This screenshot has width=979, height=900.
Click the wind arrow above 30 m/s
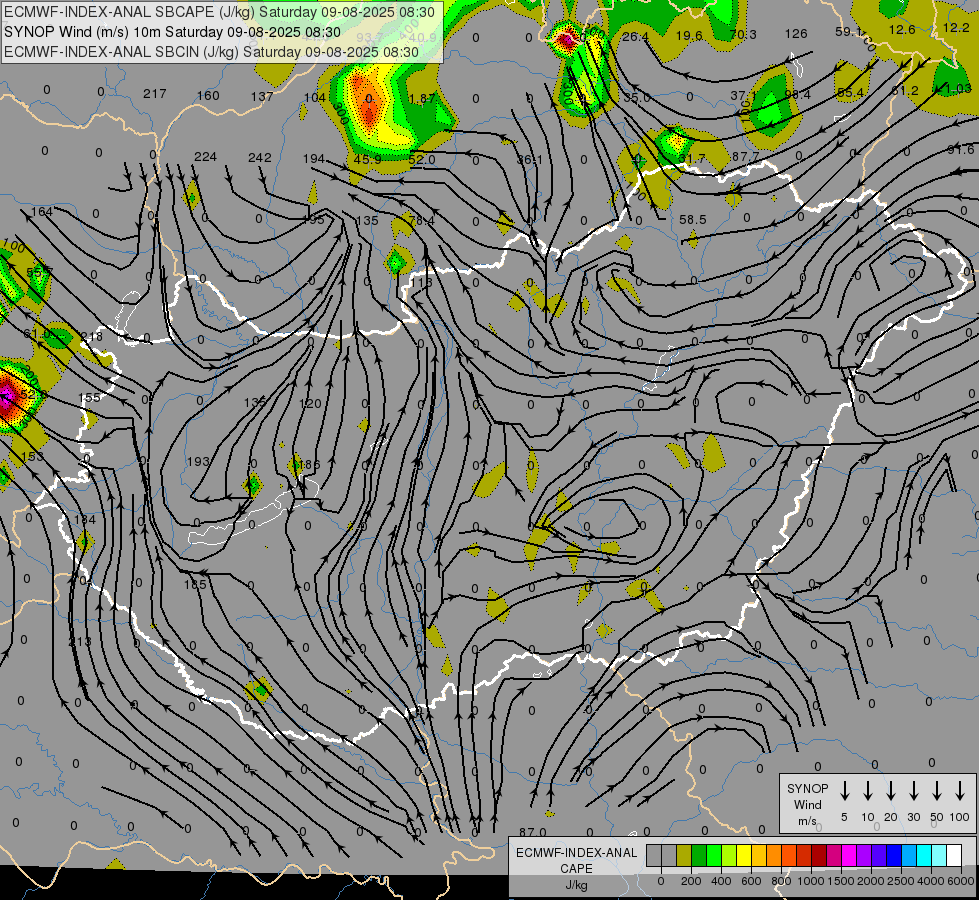coord(914,790)
